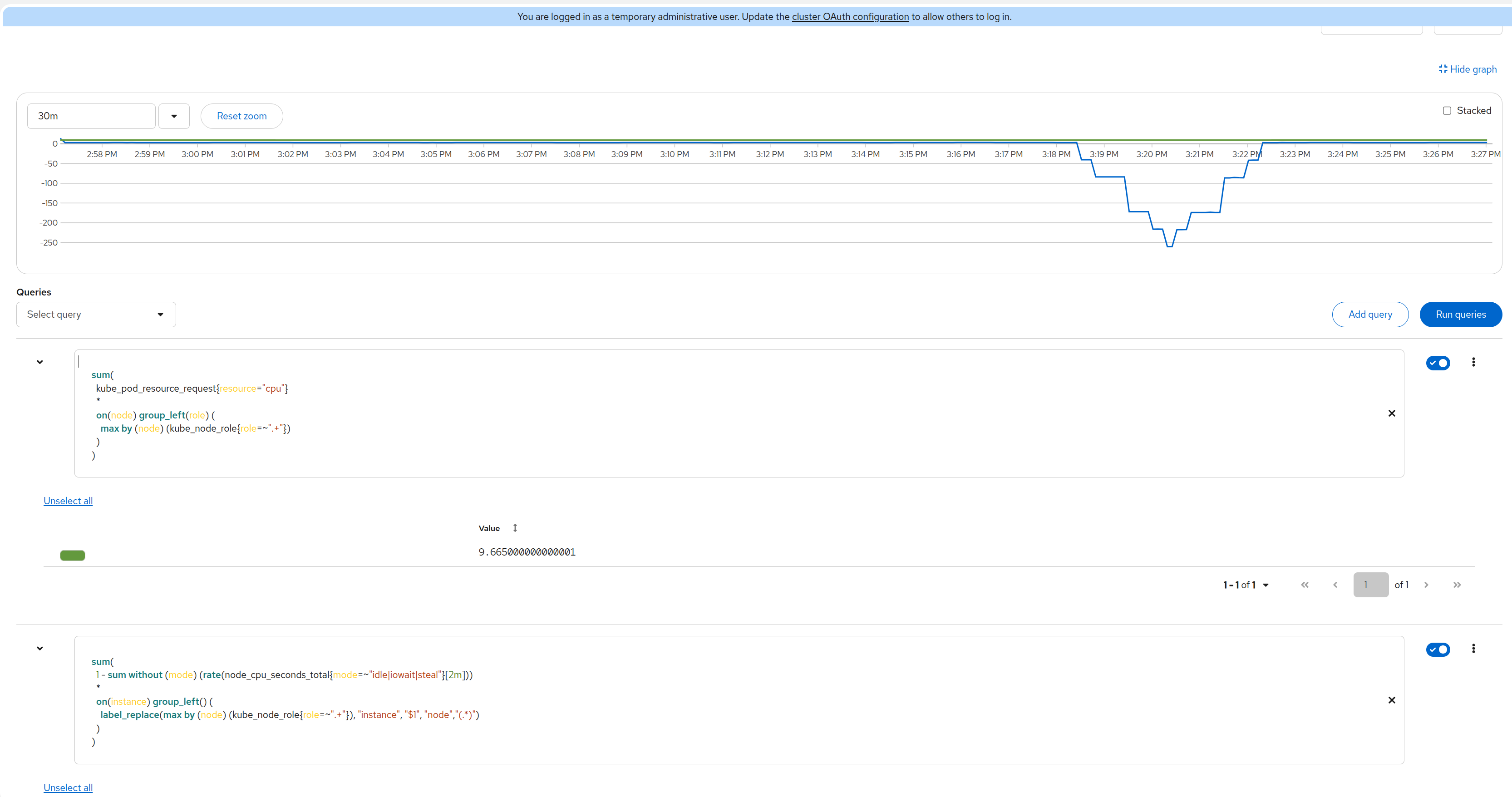This screenshot has height=797, width=1512.
Task: Click the page number input field
Action: (1370, 585)
